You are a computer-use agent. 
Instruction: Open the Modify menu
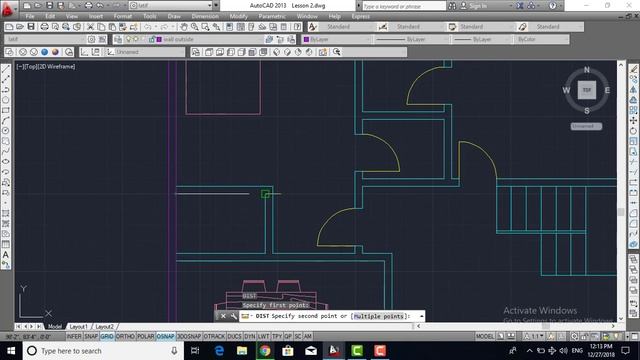(x=238, y=16)
